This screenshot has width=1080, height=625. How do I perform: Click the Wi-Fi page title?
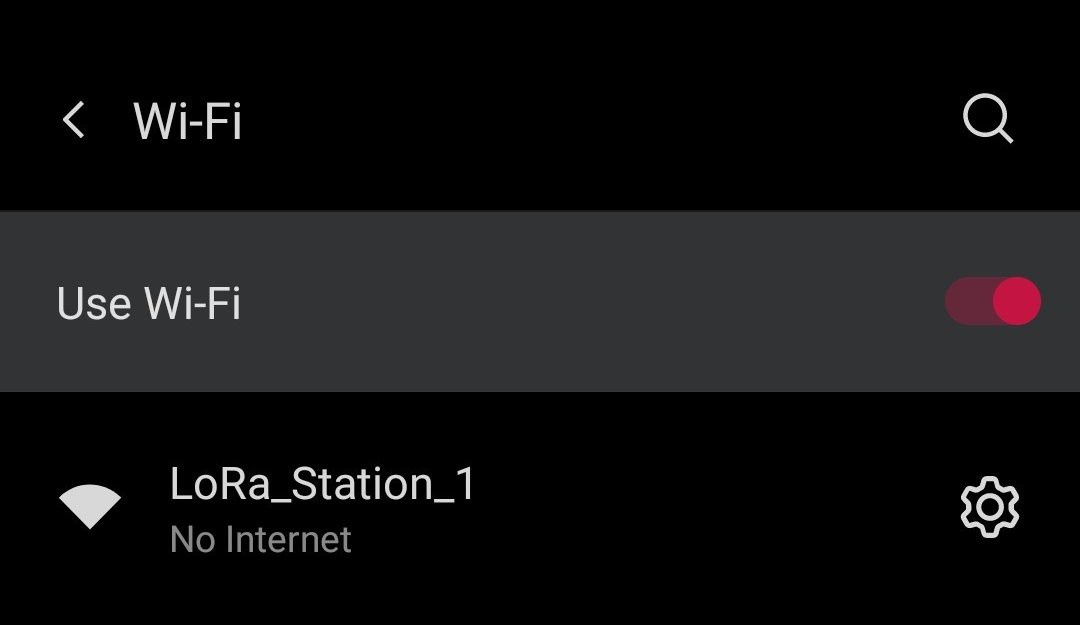tap(187, 121)
